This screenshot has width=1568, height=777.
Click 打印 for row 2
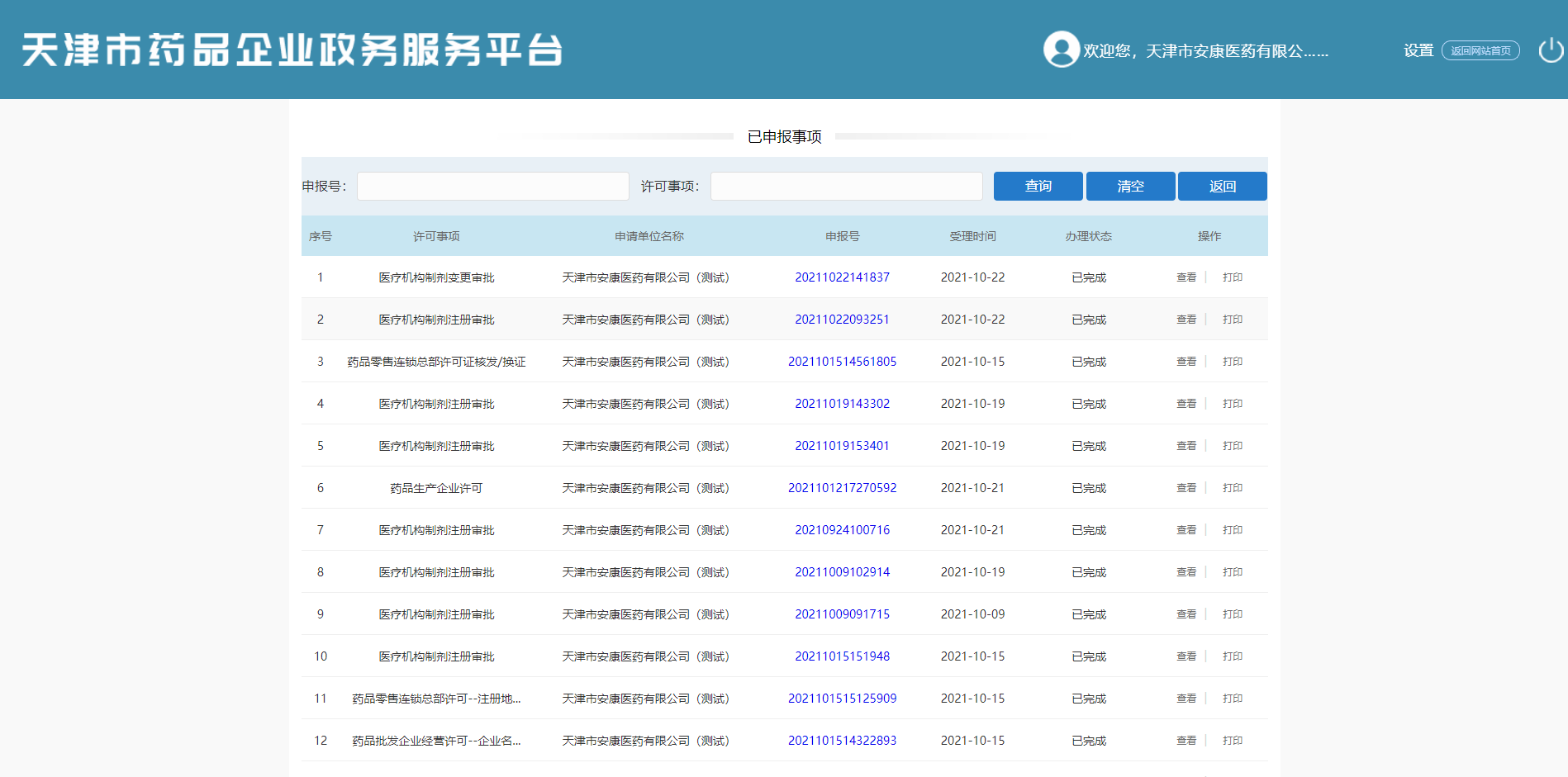tap(1233, 320)
